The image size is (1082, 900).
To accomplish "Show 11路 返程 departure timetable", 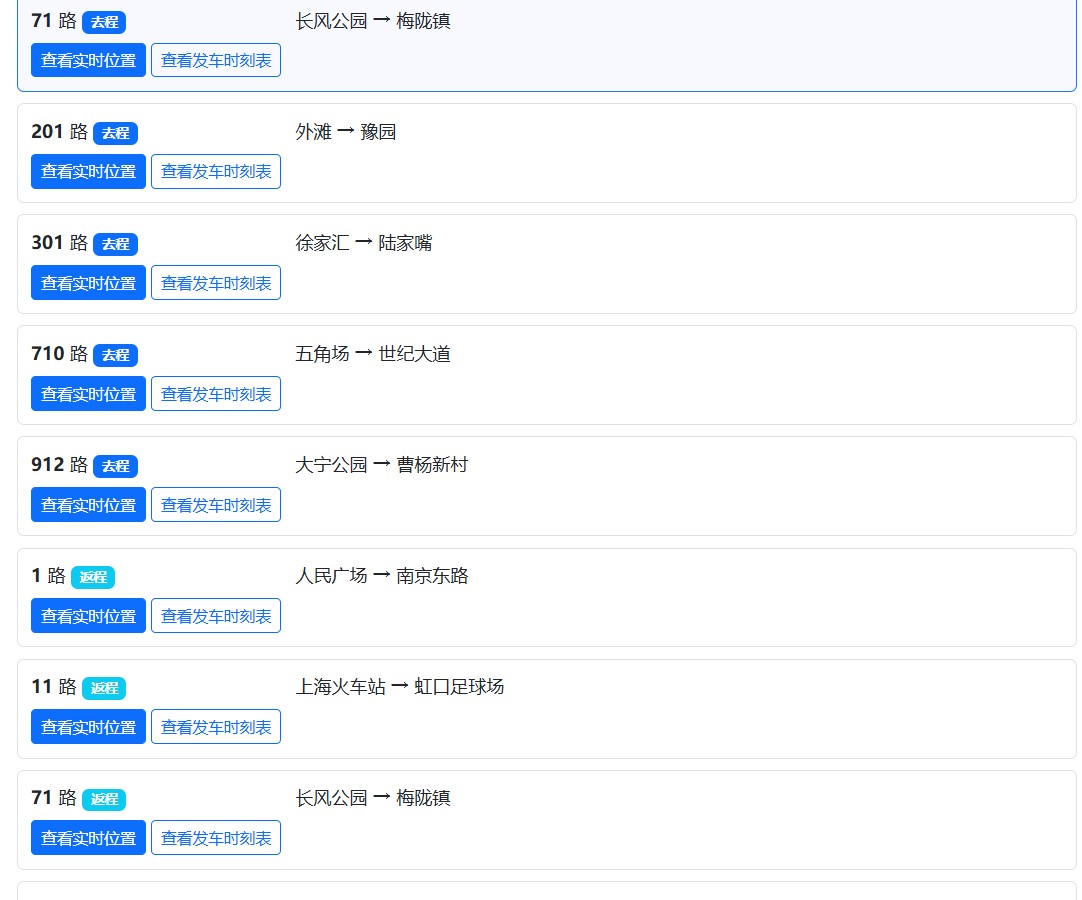I will [x=216, y=727].
